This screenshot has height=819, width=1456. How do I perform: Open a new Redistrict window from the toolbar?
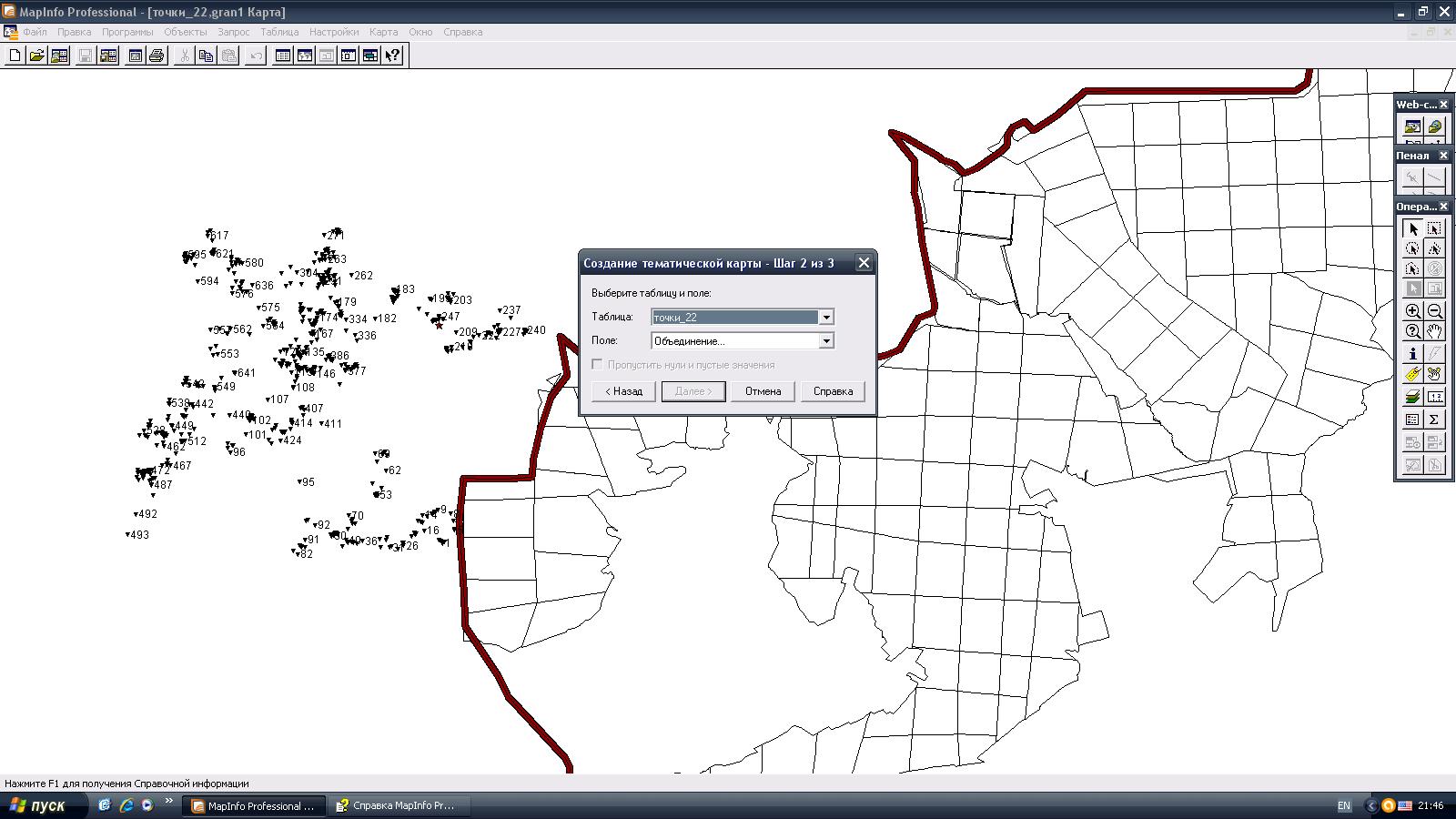pyautogui.click(x=370, y=56)
